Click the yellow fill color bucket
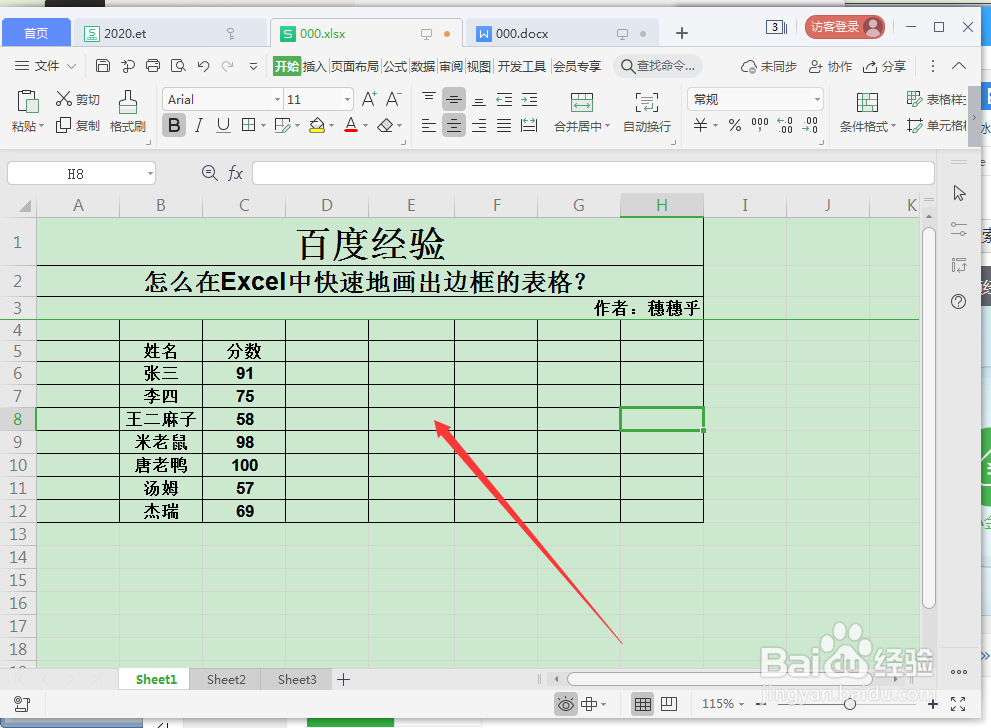The width and height of the screenshot is (991, 728). coord(317,126)
